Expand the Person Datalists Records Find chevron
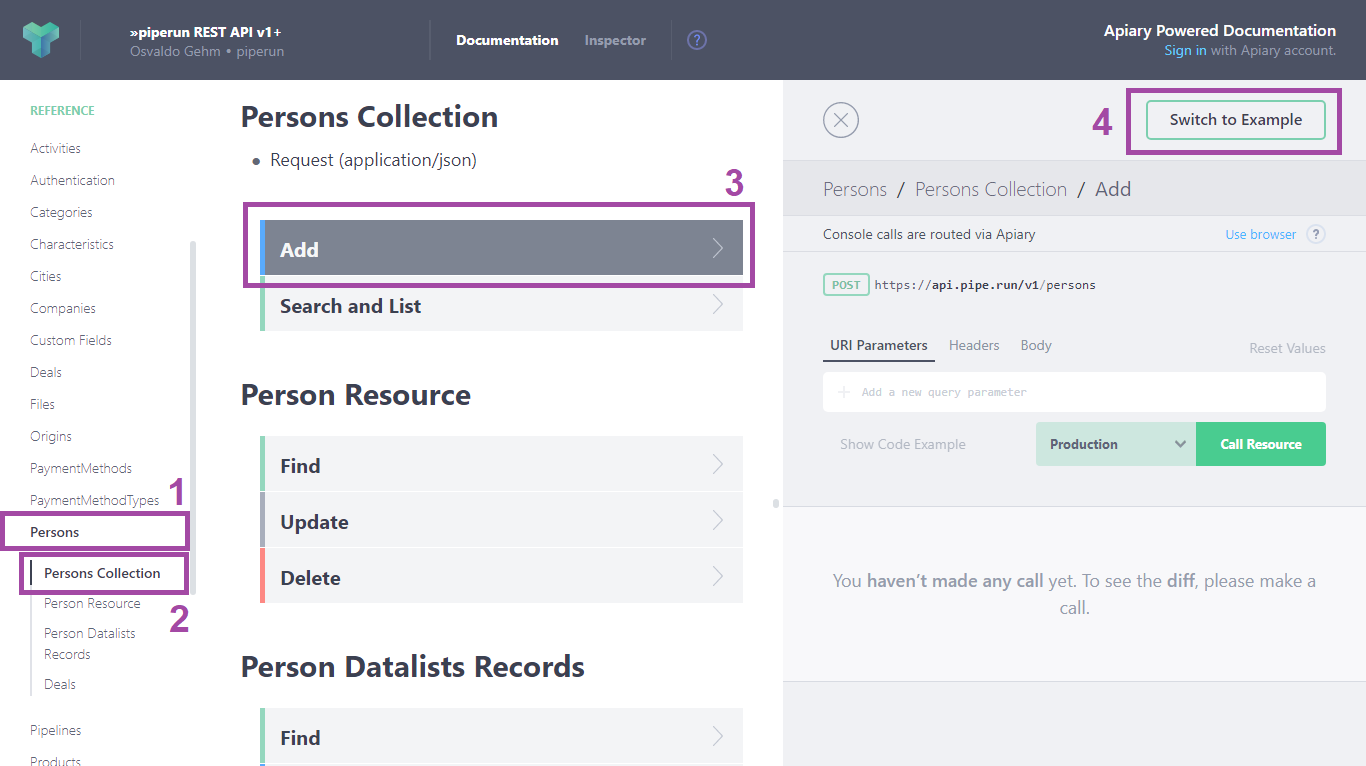Viewport: 1366px width, 766px height. [x=718, y=736]
